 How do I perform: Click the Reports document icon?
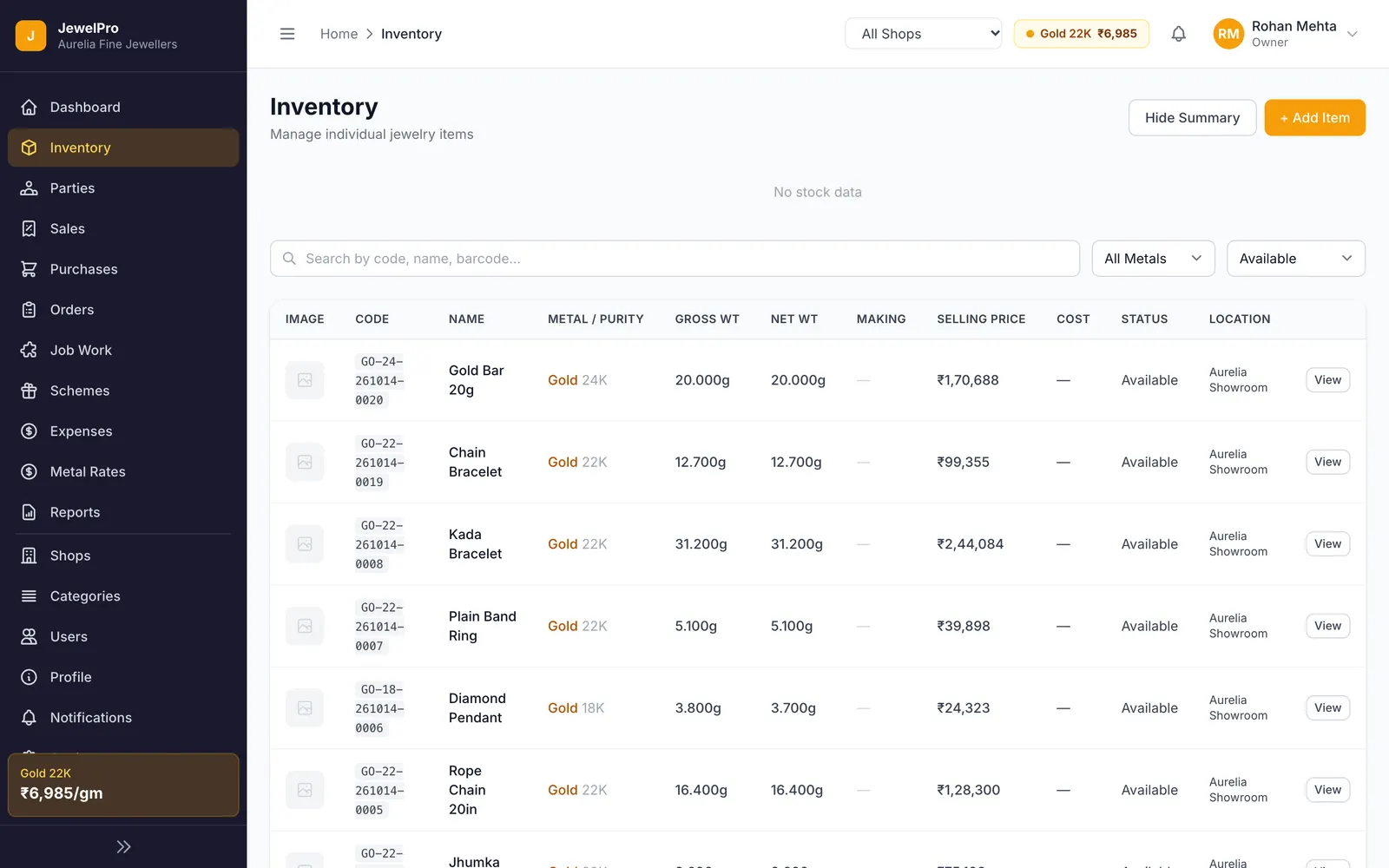(29, 512)
